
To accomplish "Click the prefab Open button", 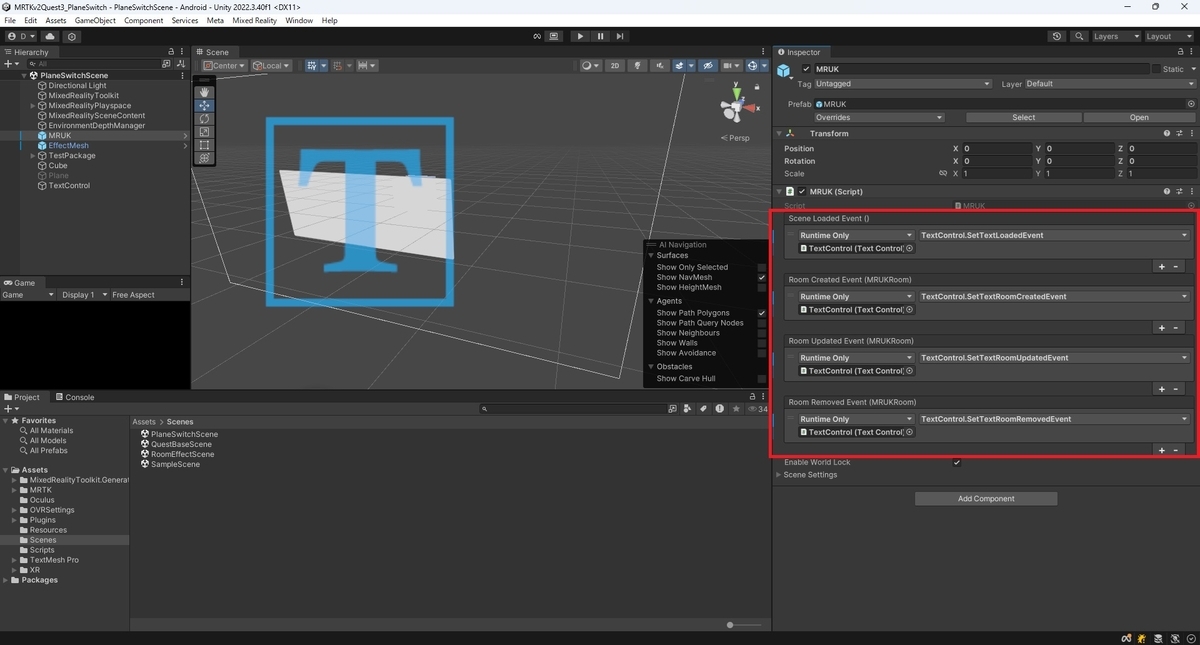I will click(x=1139, y=117).
